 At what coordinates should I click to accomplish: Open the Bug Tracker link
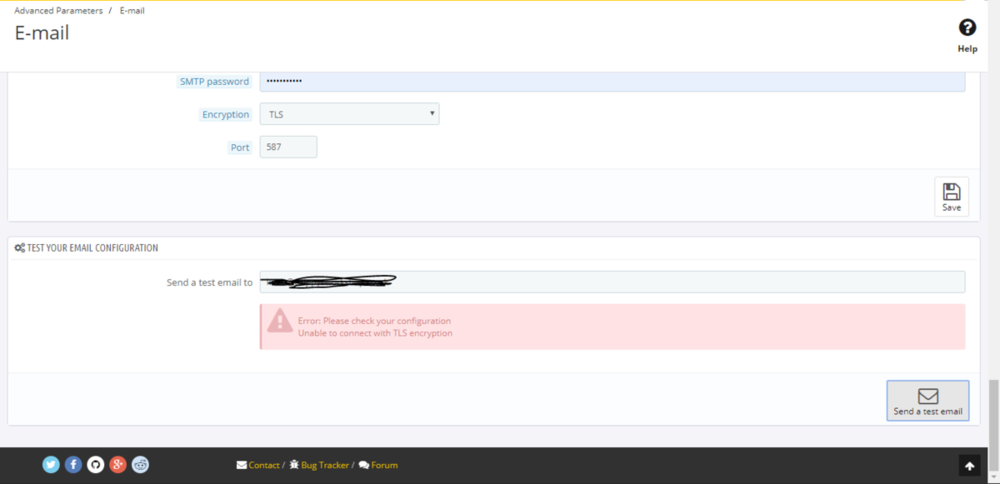coord(324,465)
